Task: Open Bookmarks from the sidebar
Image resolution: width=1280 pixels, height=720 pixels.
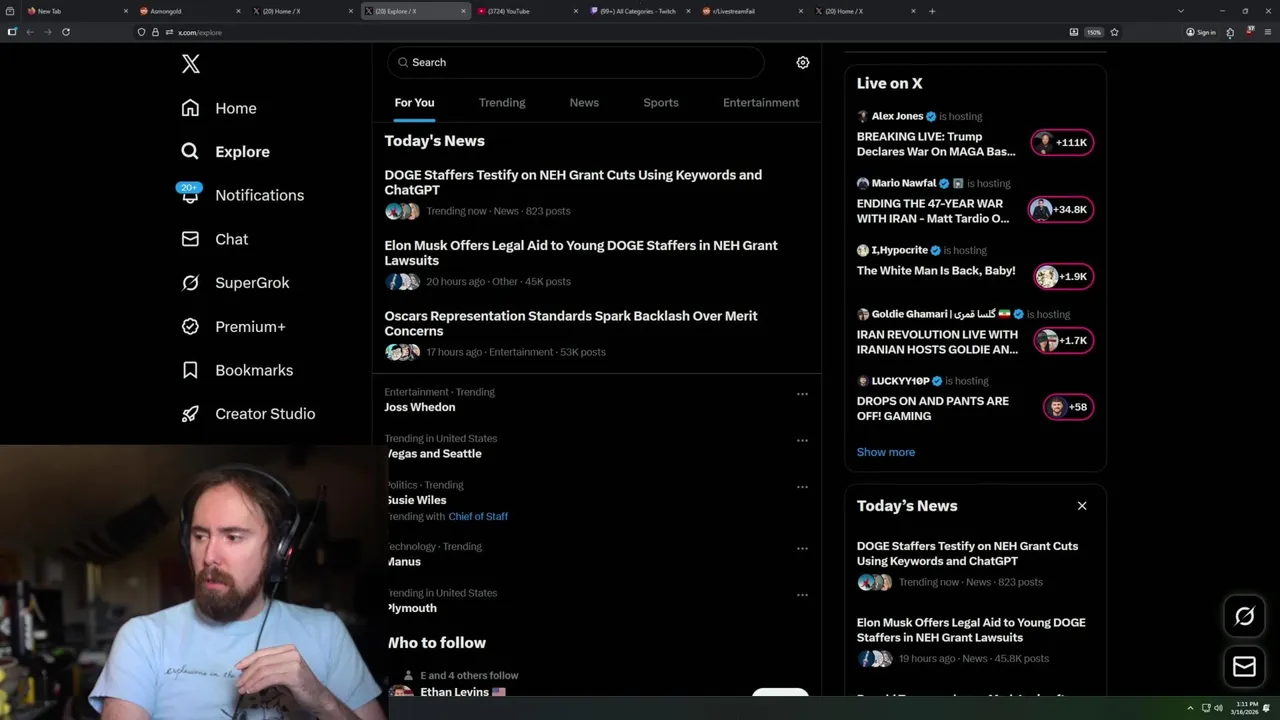Action: 237,370
